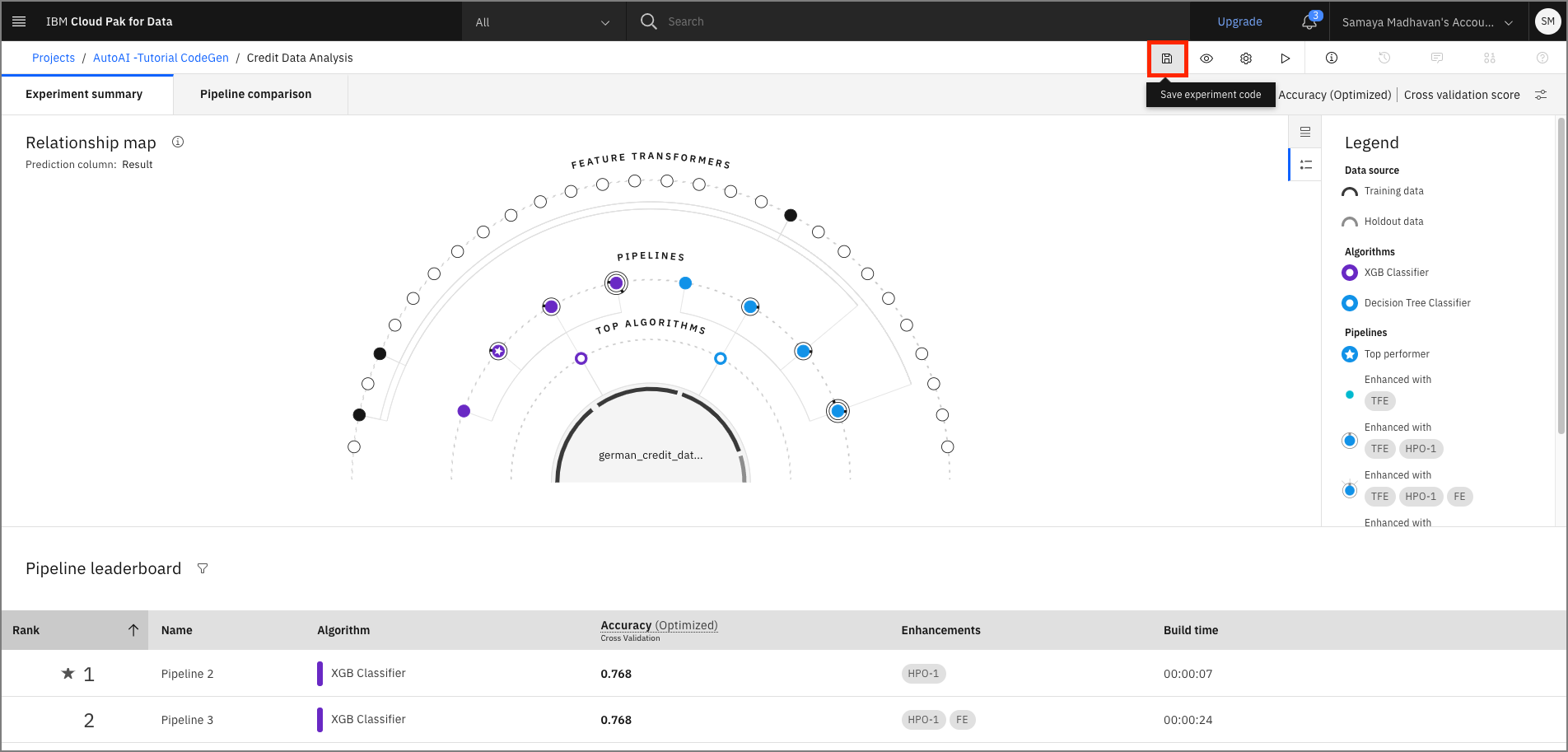Click the Accuracy (Optimized) column header
The height and width of the screenshot is (752, 1568).
pos(659,625)
